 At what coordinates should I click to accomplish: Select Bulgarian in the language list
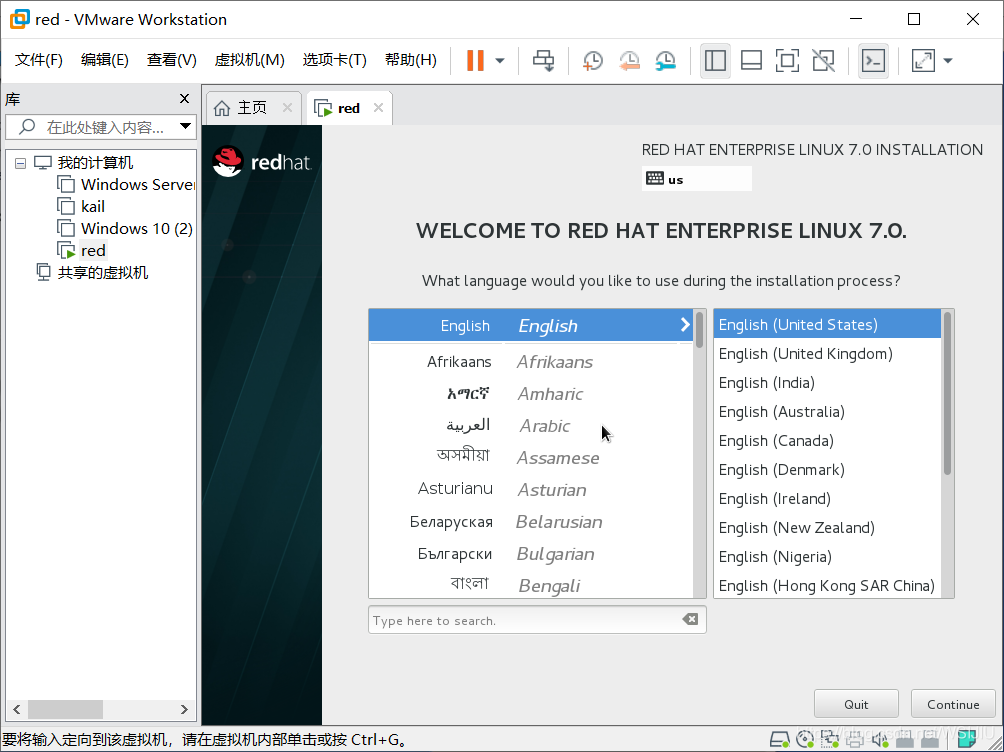tap(531, 554)
